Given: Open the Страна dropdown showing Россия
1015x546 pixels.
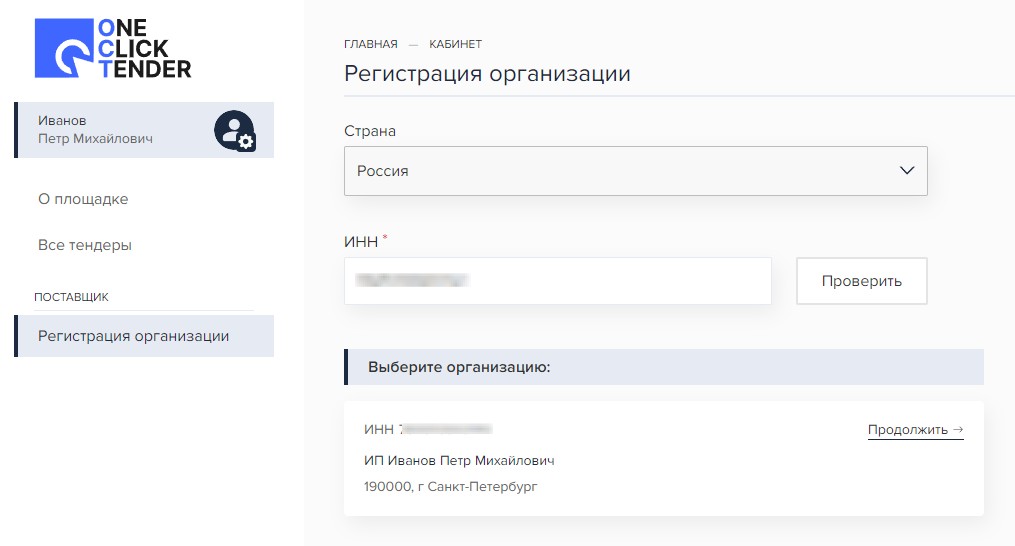Looking at the screenshot, I should [635, 171].
